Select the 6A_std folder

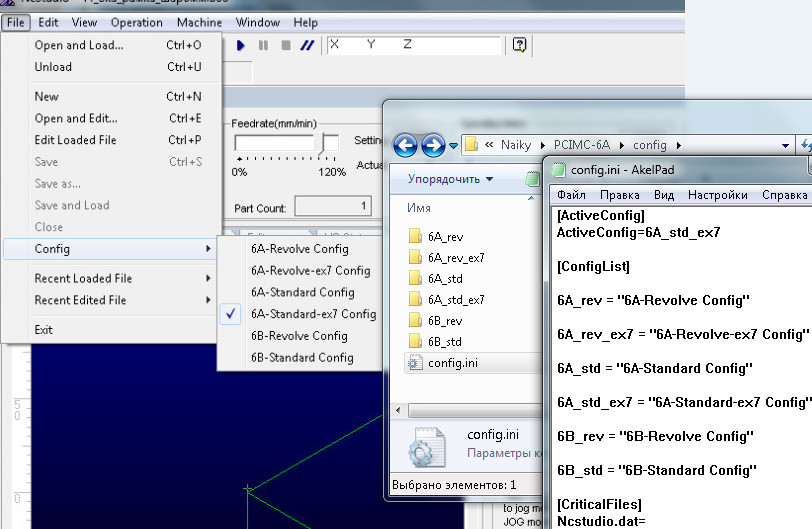coord(436,278)
